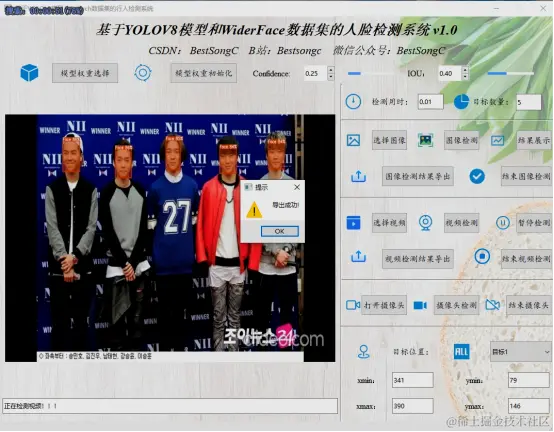
Task: Click the warning triangle in the dialog
Action: pos(254,210)
